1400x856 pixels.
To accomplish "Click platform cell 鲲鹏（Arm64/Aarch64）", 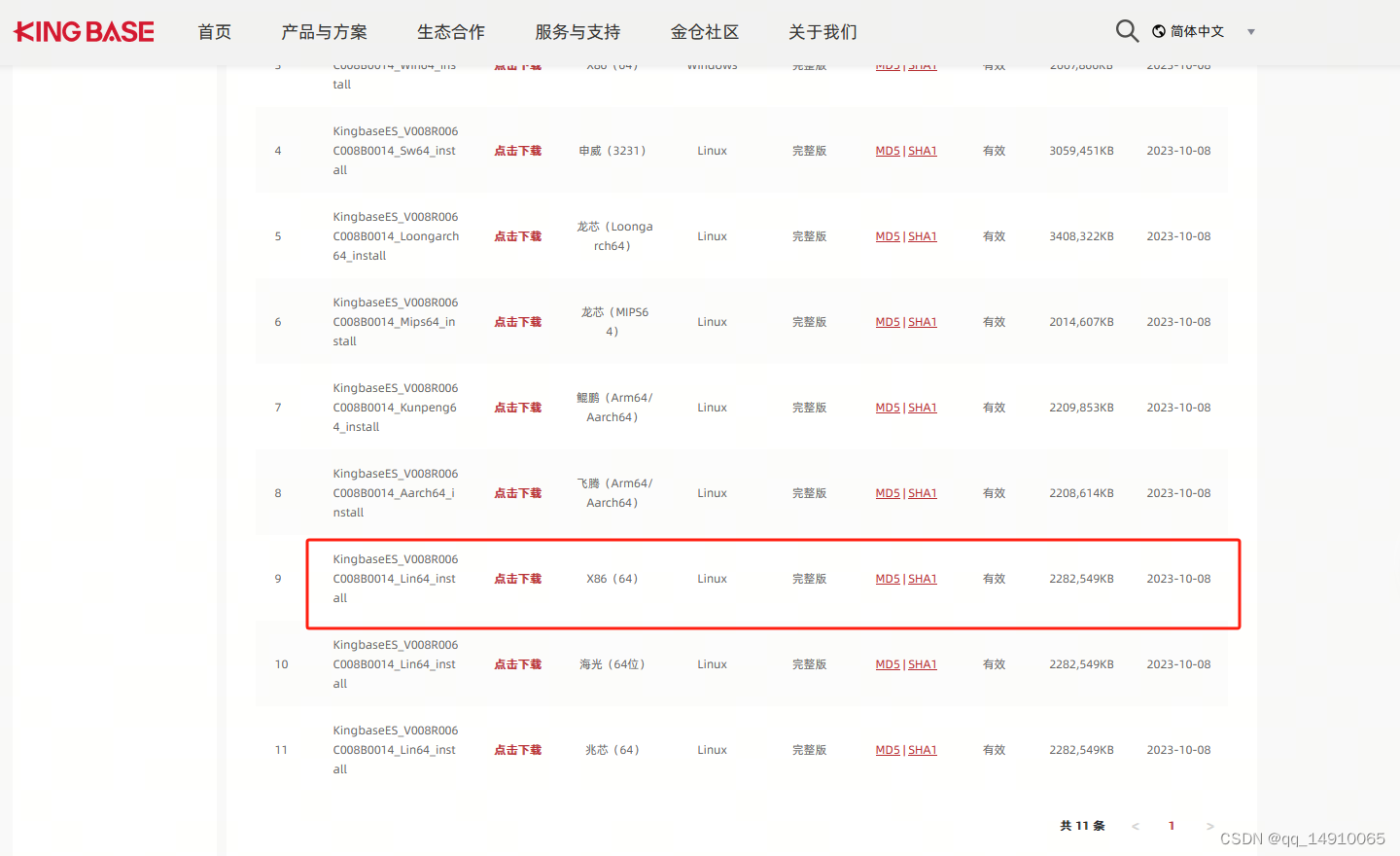I will (613, 408).
